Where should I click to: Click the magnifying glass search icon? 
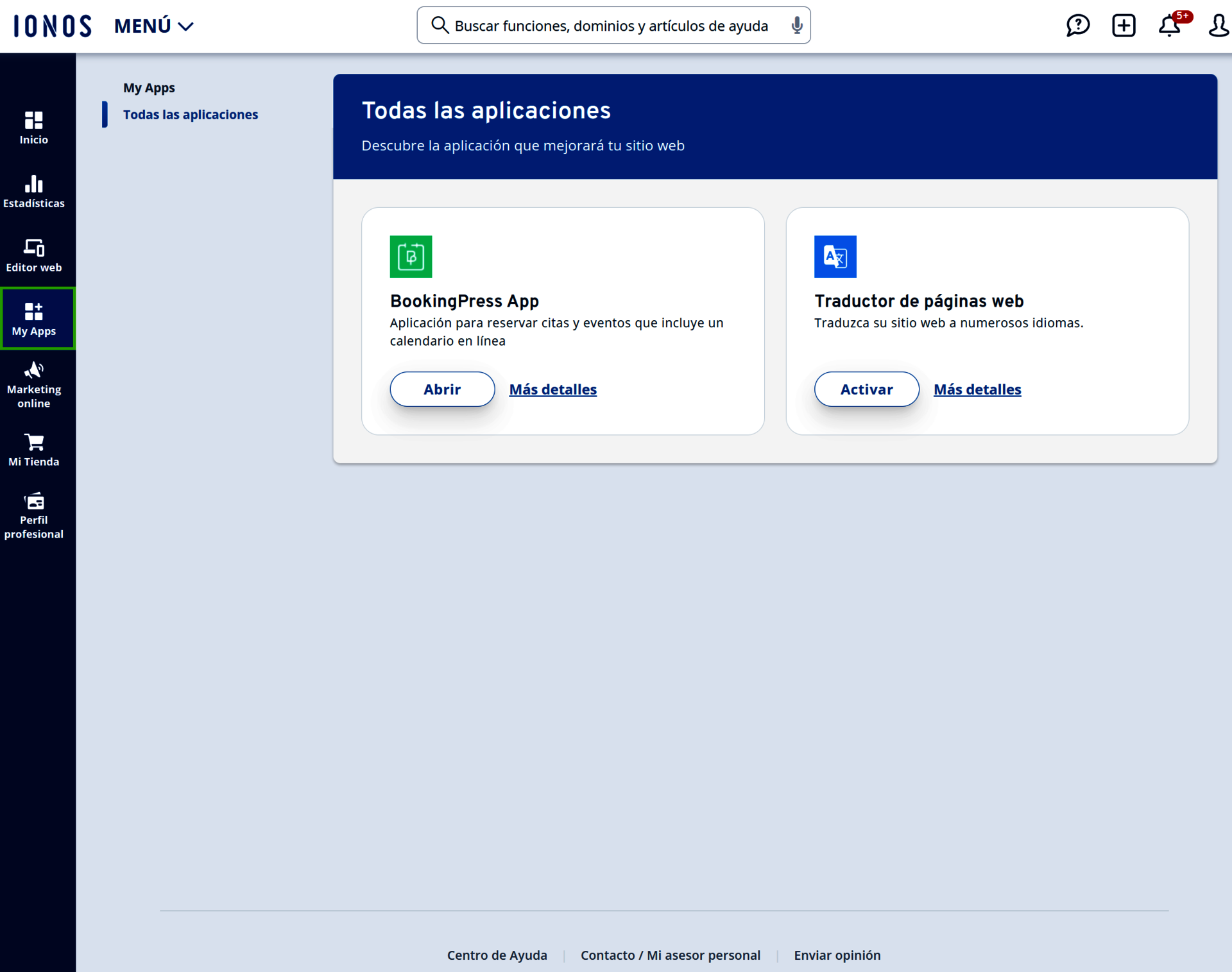coord(440,25)
